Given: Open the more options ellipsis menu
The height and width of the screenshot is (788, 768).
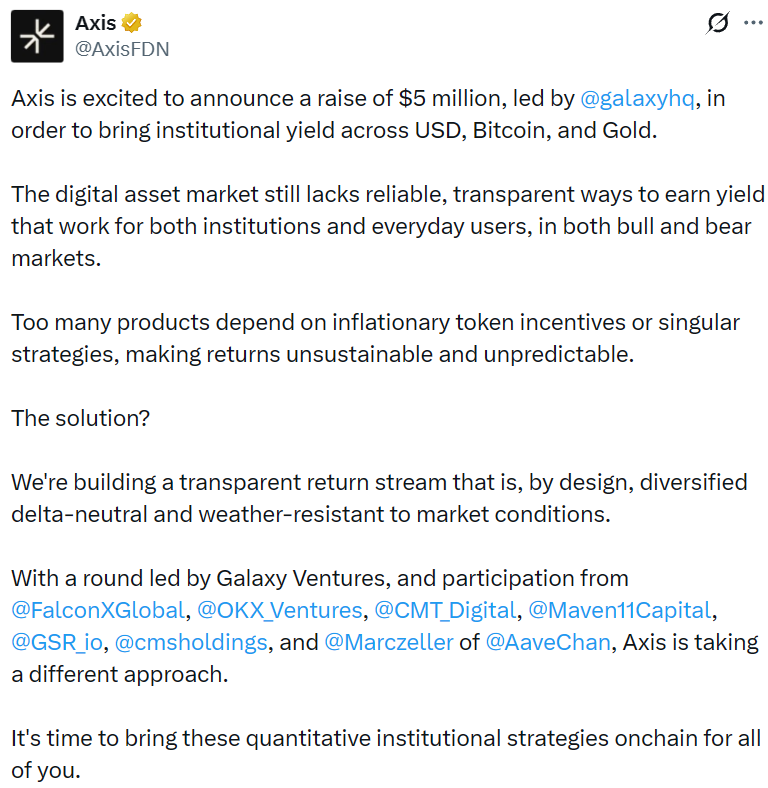Looking at the screenshot, I should (x=753, y=23).
